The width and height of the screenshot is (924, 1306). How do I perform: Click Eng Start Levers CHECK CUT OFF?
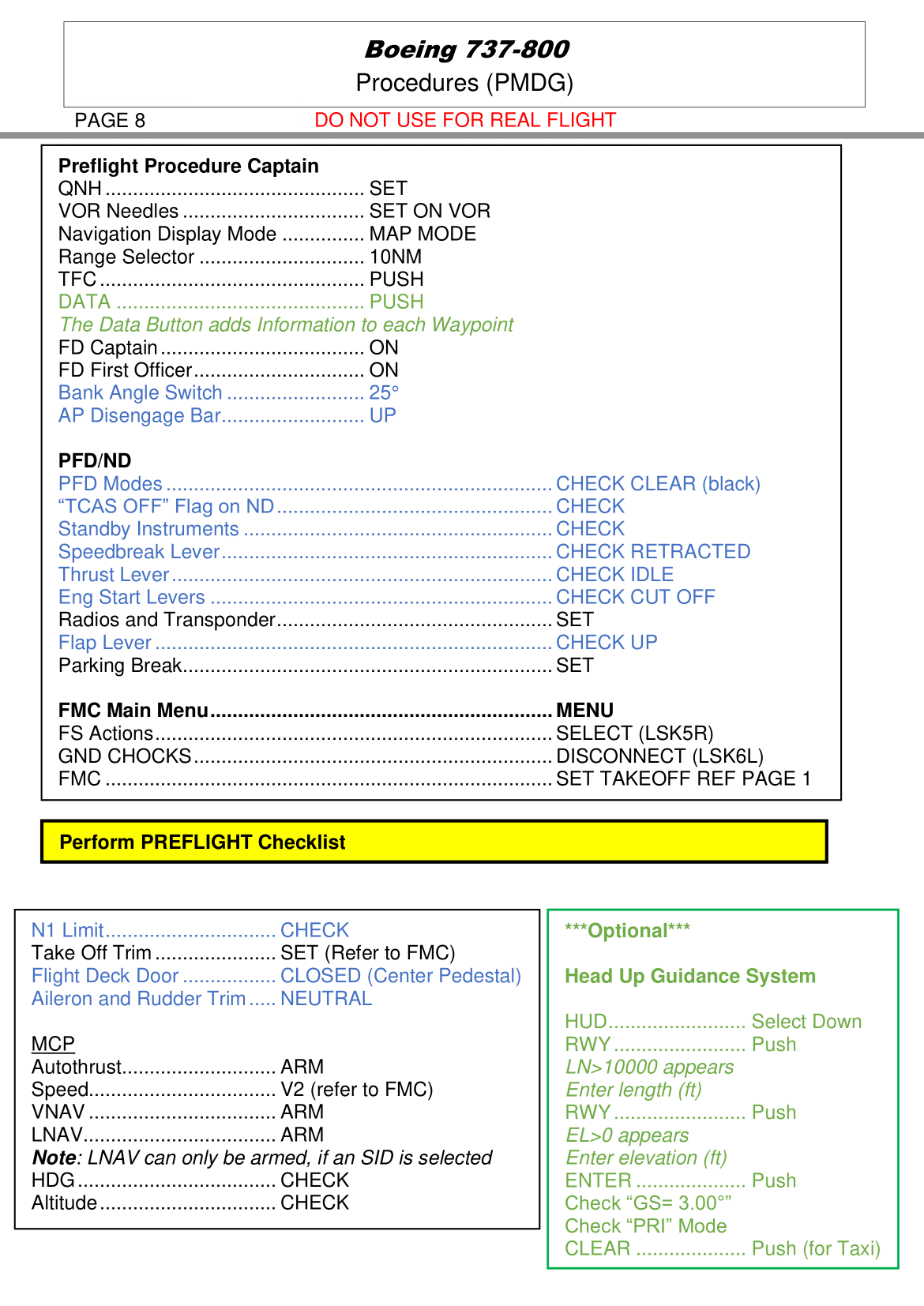point(387,597)
